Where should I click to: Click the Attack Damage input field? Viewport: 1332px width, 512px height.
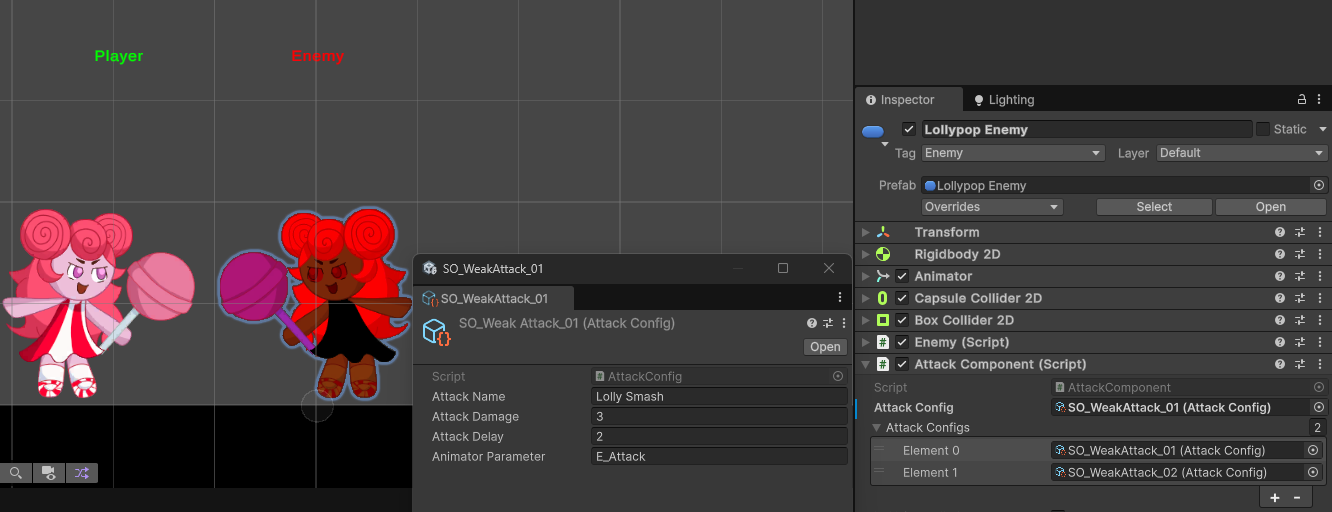[x=720, y=417]
